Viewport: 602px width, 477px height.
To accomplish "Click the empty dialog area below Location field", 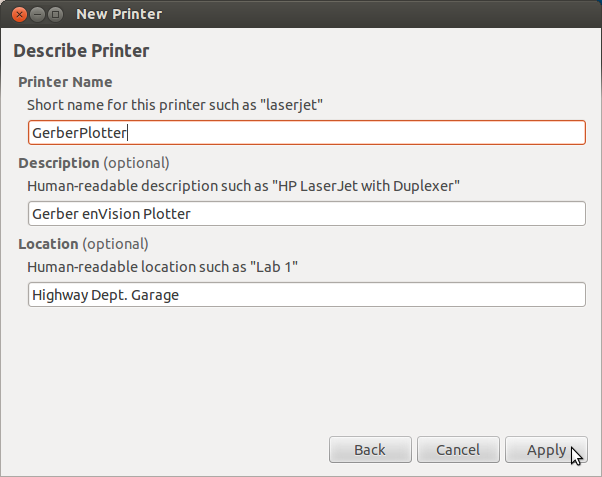I will tap(301, 371).
